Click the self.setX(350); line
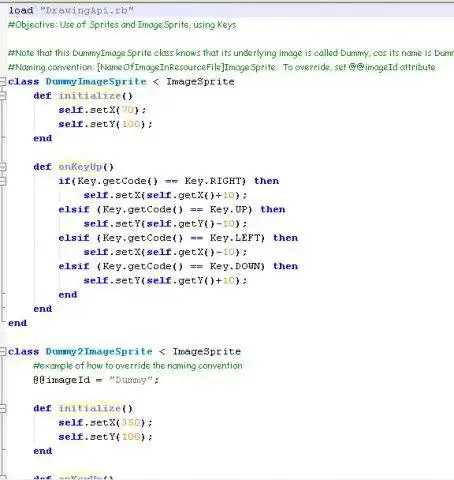454x480 pixels. point(105,423)
